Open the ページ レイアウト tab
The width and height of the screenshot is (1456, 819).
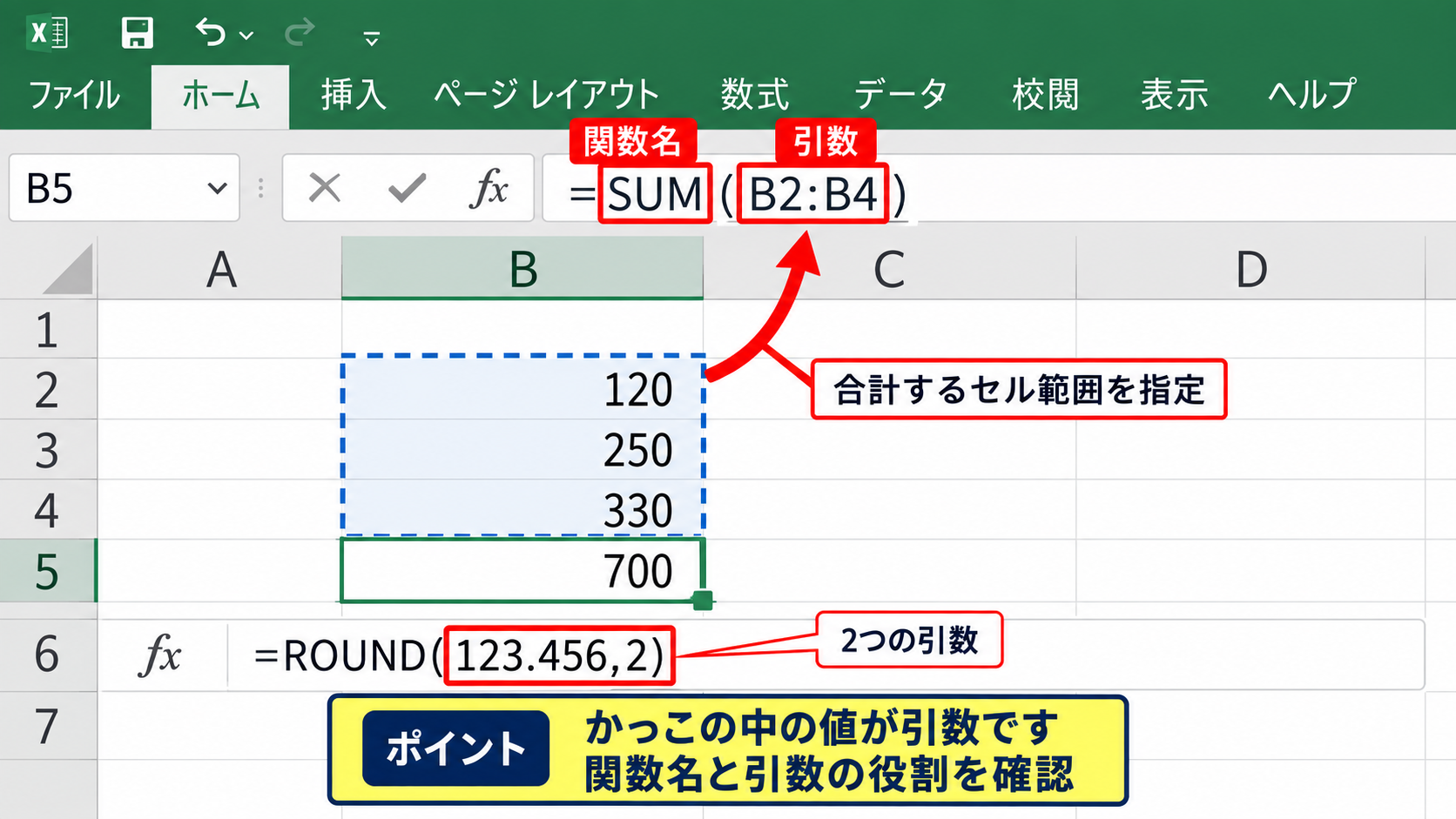tap(547, 95)
